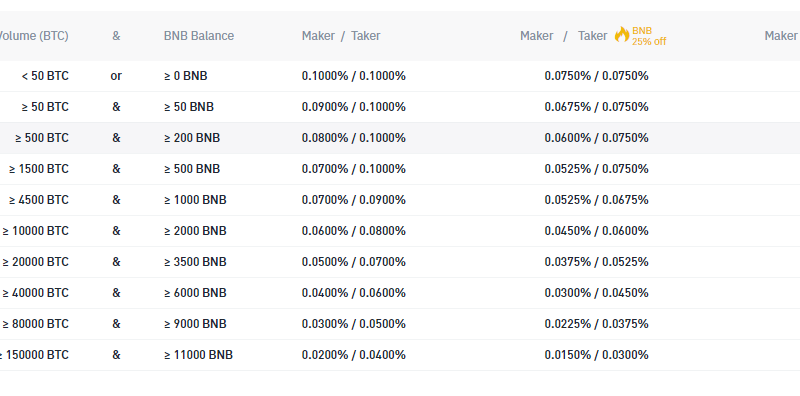Select the ≥ 11000 BNB balance cell
Screen dimensions: 800x396
[x=198, y=355]
